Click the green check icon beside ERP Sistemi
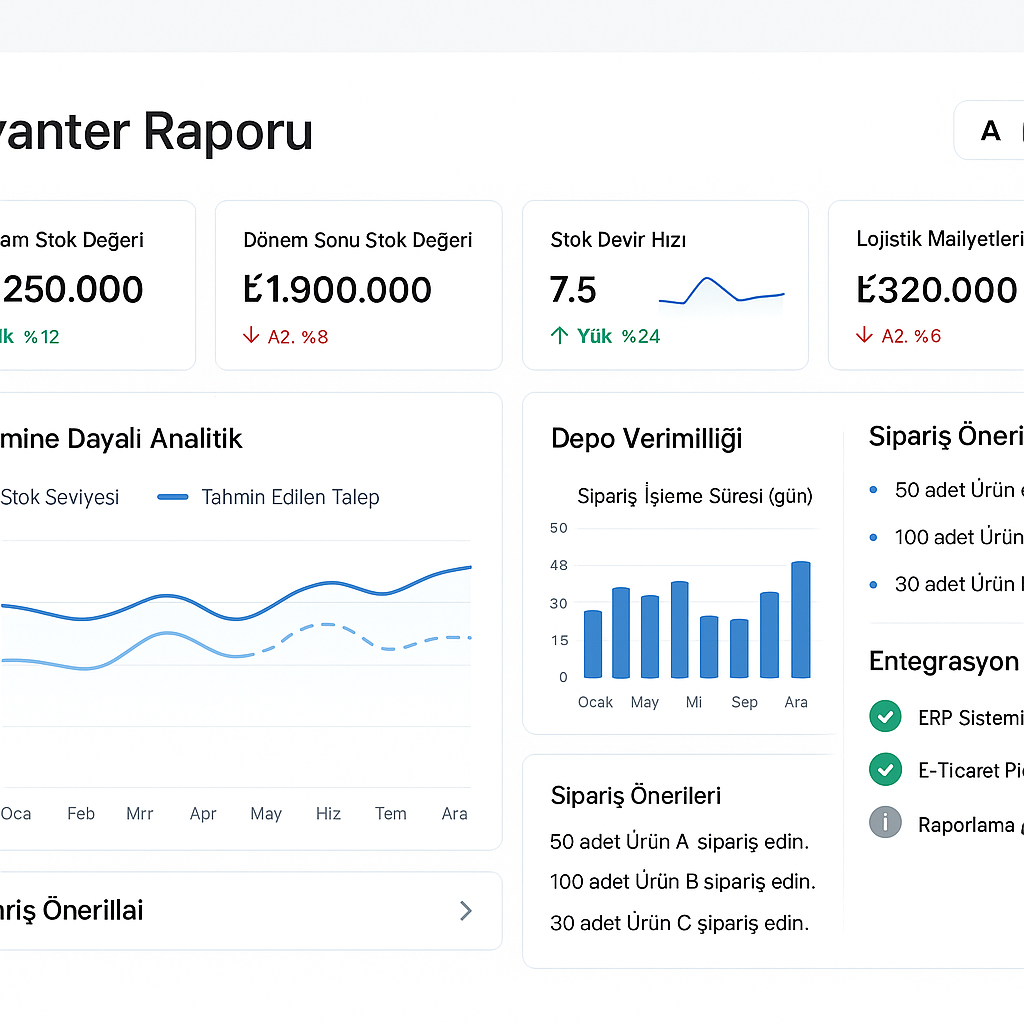The image size is (1024, 1024). coord(885,717)
